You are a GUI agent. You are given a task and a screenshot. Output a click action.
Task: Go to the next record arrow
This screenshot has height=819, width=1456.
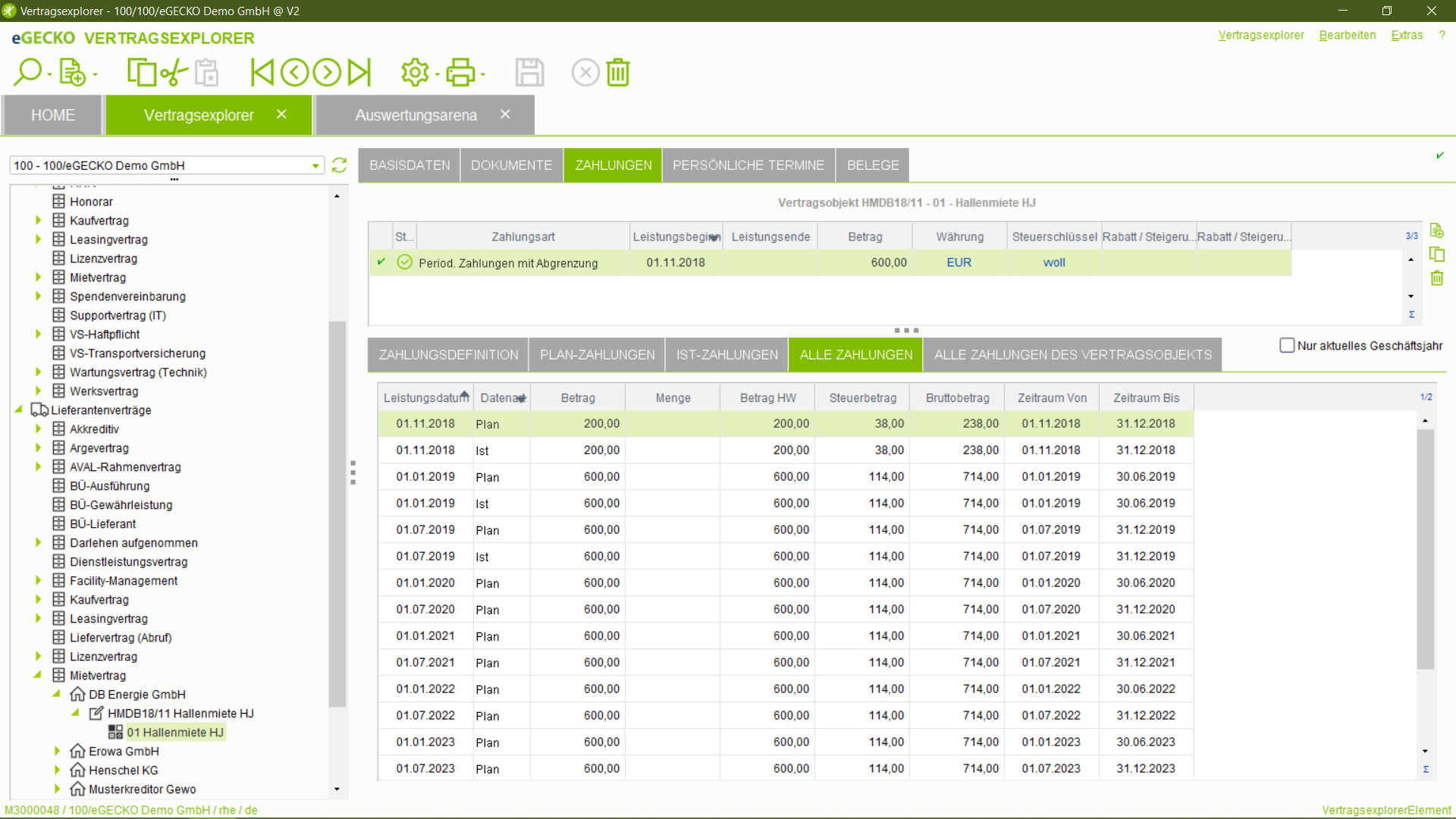click(x=327, y=73)
